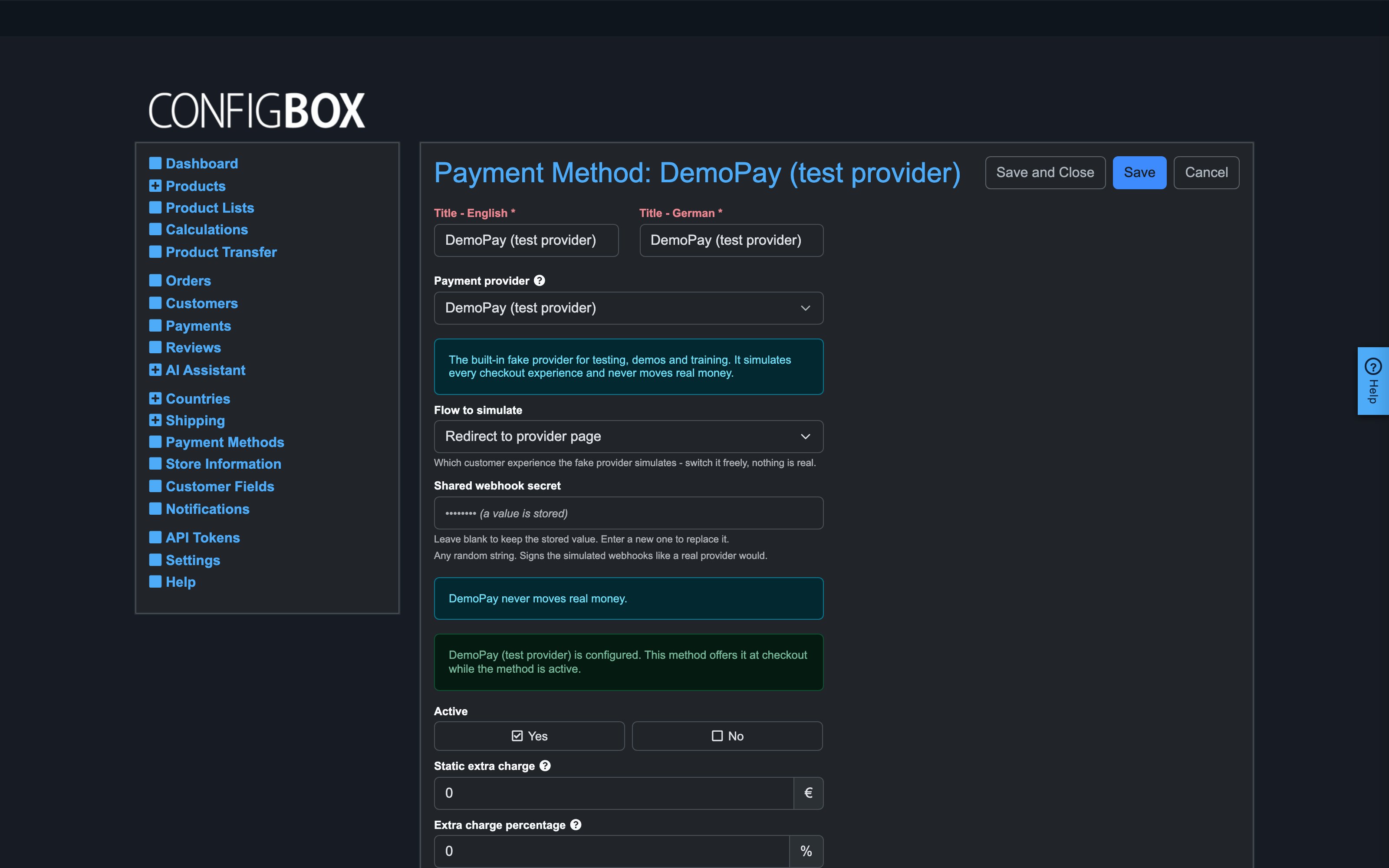Open Customer Fields in sidebar

click(x=220, y=486)
